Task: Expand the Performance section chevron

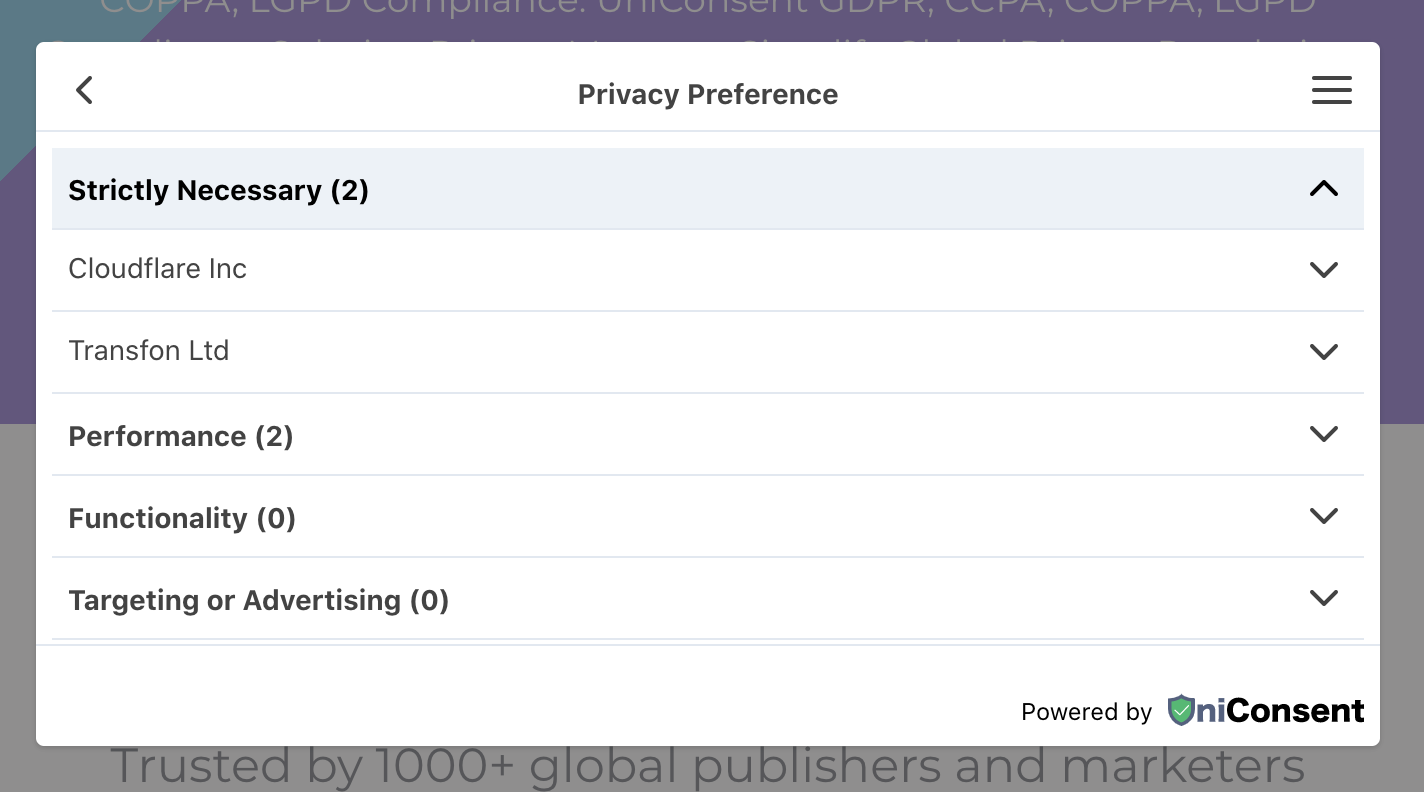Action: [1323, 434]
